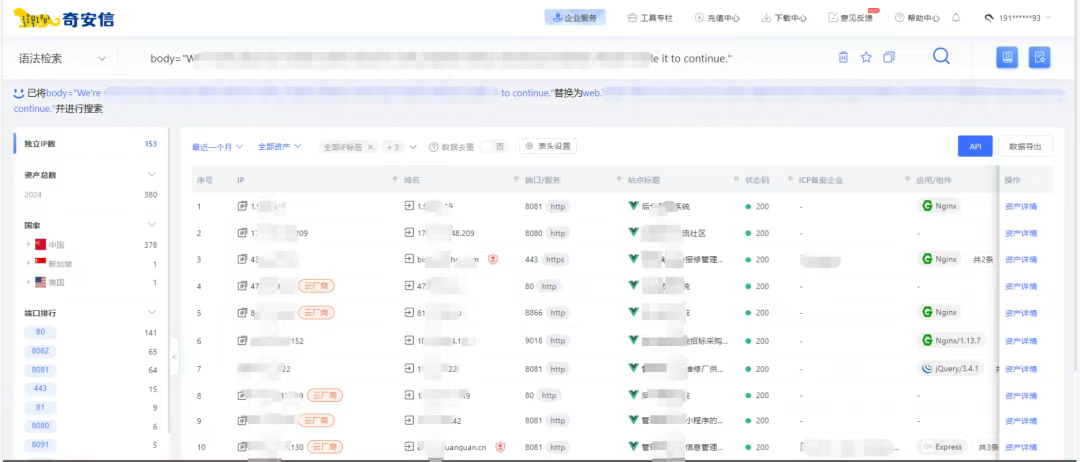
Task: Open domain link icon in row 3
Action: (409, 259)
